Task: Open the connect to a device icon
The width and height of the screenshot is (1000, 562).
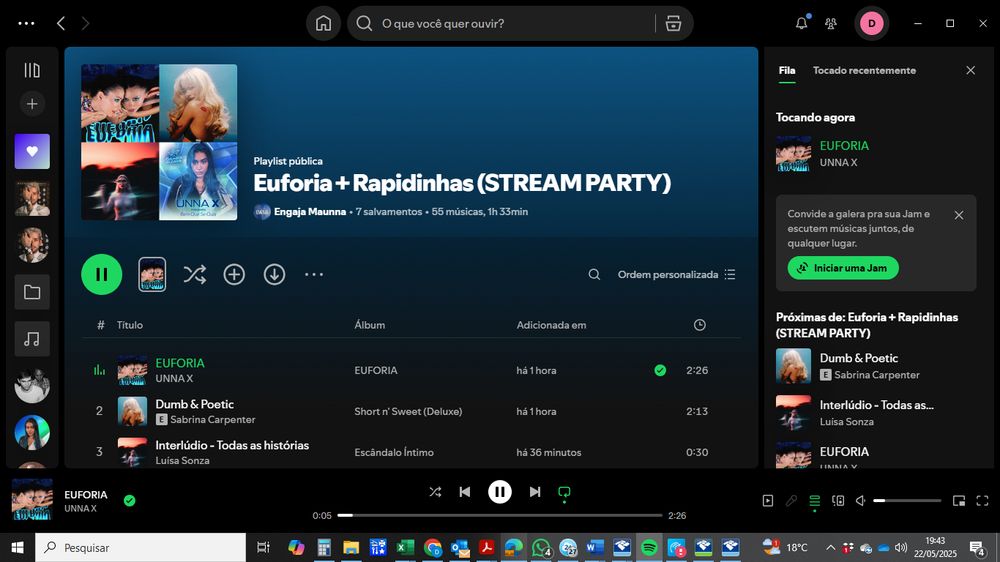Action: 838,501
